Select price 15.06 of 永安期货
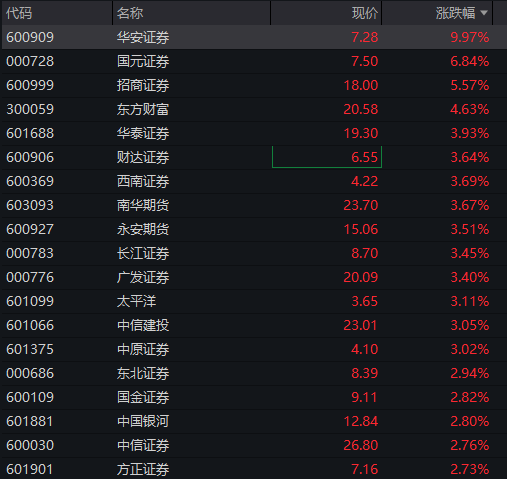This screenshot has width=507, height=479. pyautogui.click(x=361, y=229)
